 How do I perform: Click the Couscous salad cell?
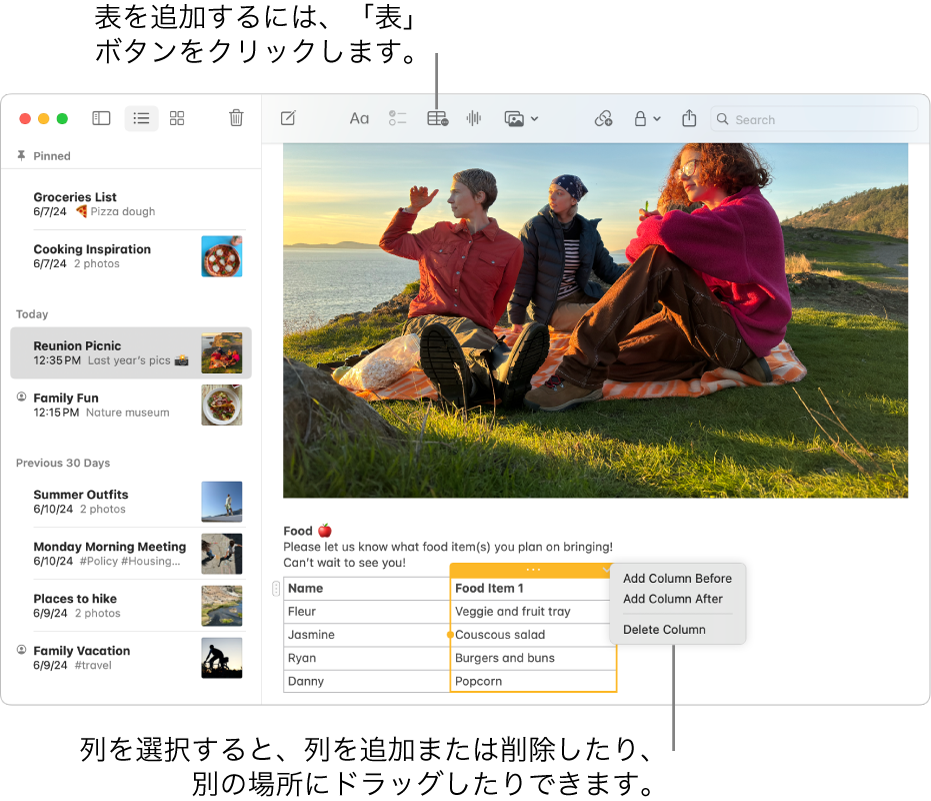(x=533, y=635)
